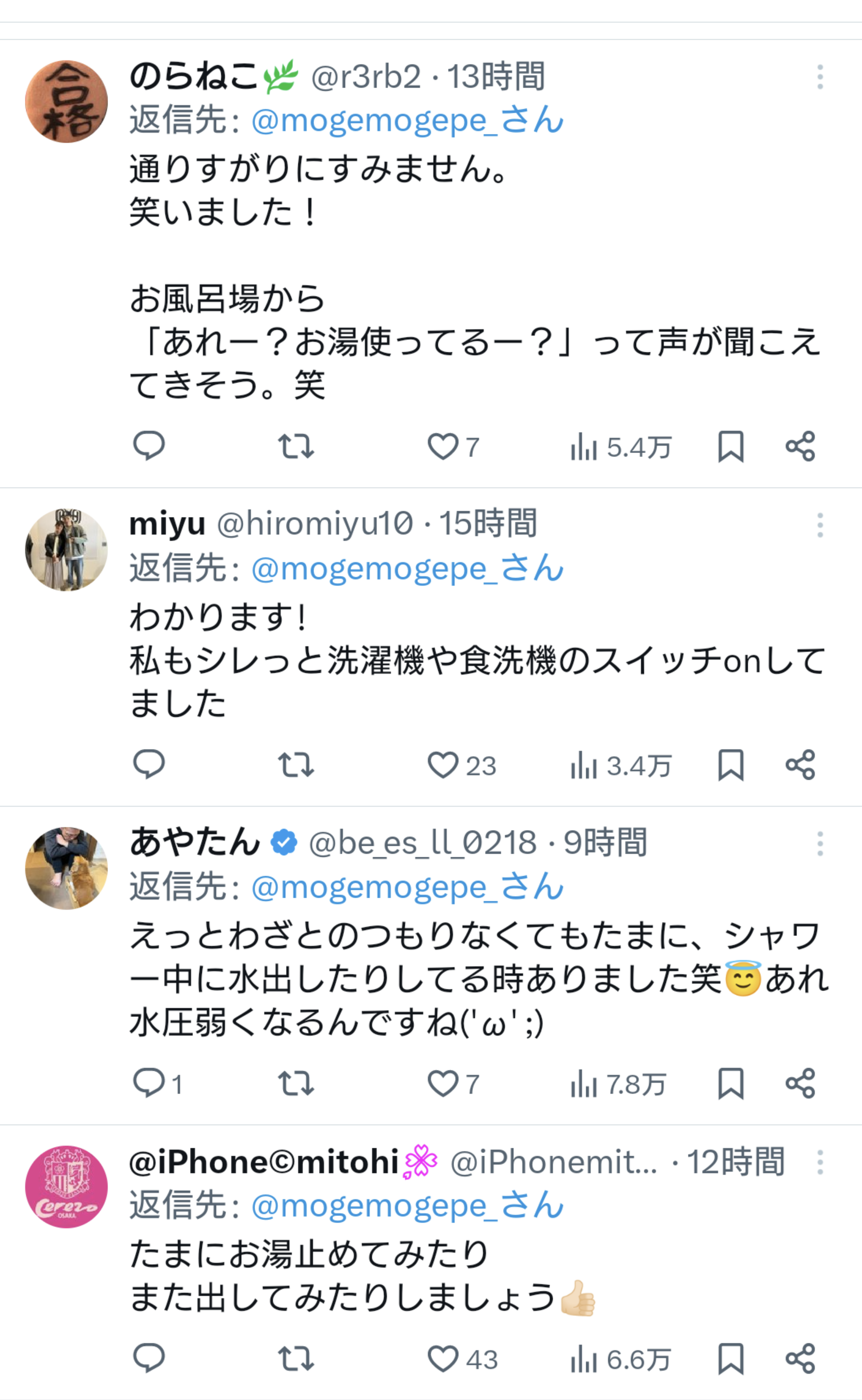
Task: Open @be_es_ll_0218 profile handle
Action: point(423,843)
